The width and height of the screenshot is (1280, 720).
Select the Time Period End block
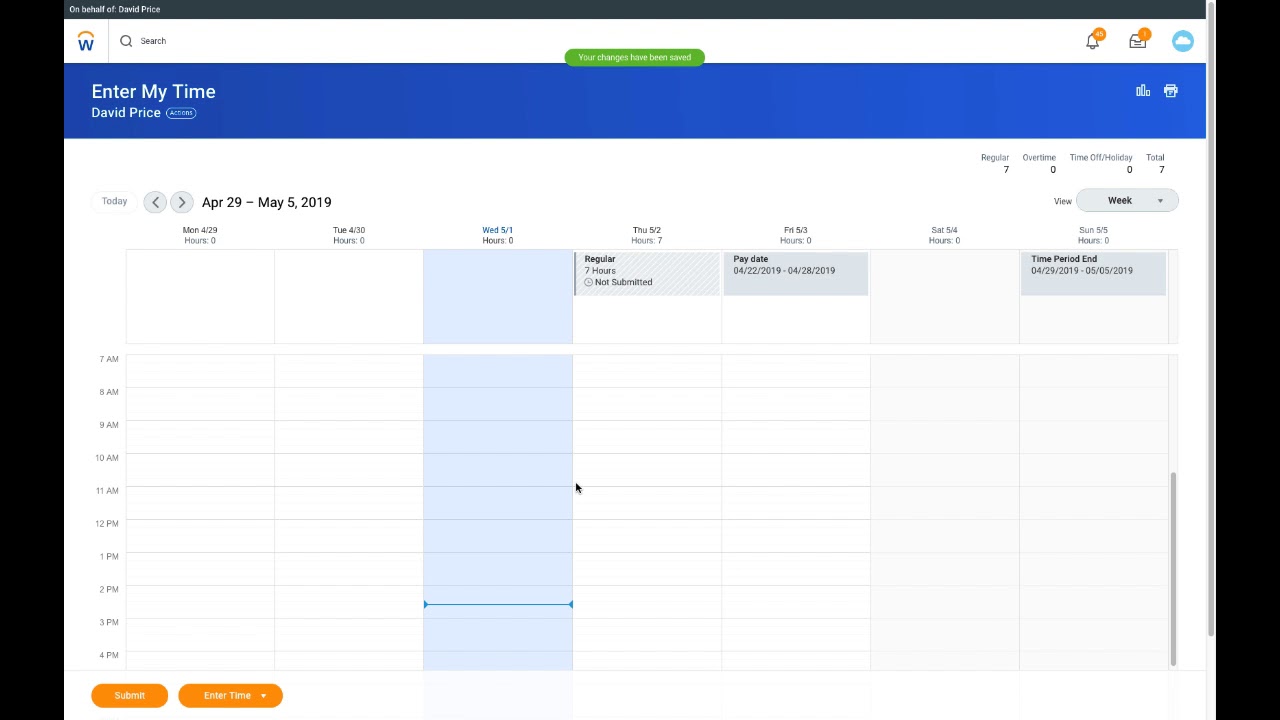click(x=1093, y=273)
